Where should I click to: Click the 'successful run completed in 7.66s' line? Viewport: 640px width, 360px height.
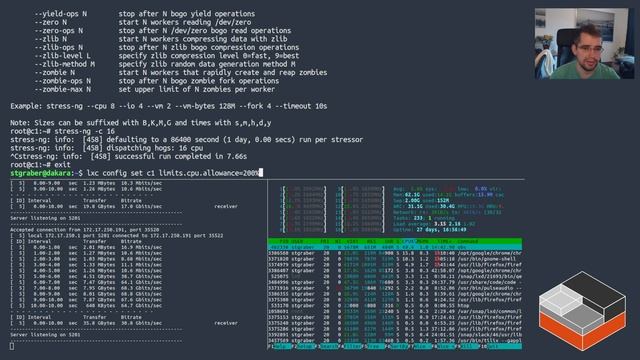(x=129, y=156)
